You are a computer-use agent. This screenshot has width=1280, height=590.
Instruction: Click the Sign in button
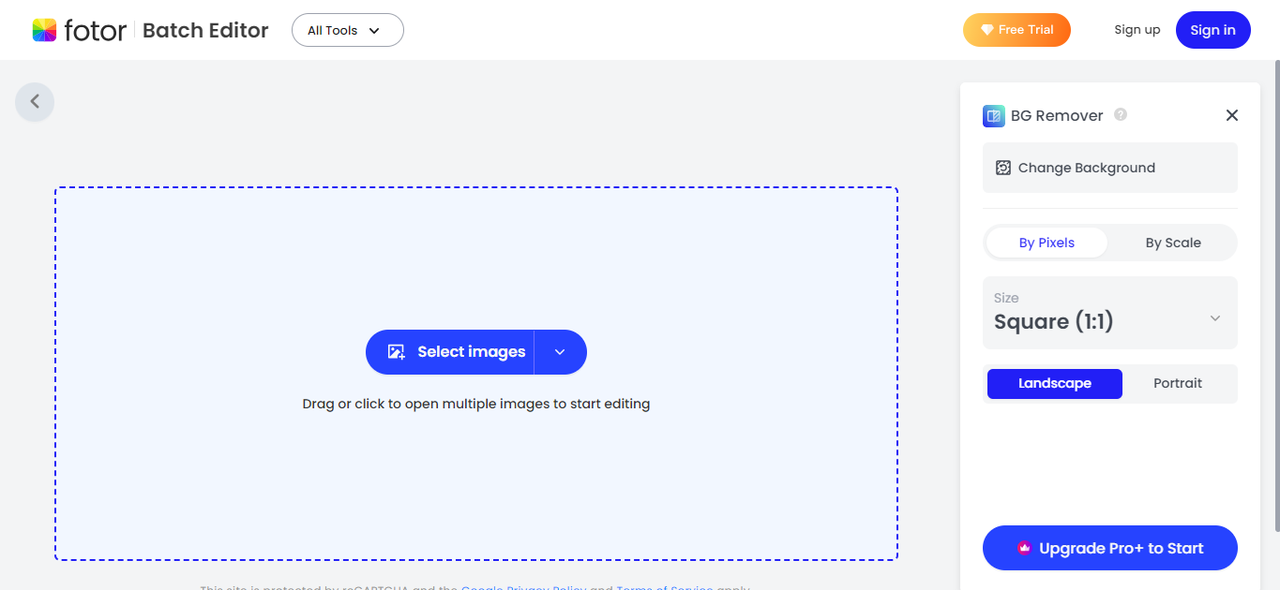coord(1212,30)
